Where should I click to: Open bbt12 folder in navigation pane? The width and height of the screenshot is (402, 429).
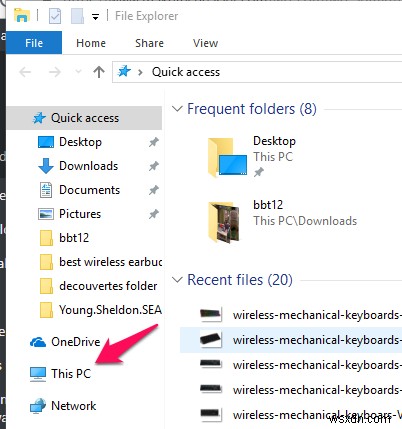coord(74,238)
